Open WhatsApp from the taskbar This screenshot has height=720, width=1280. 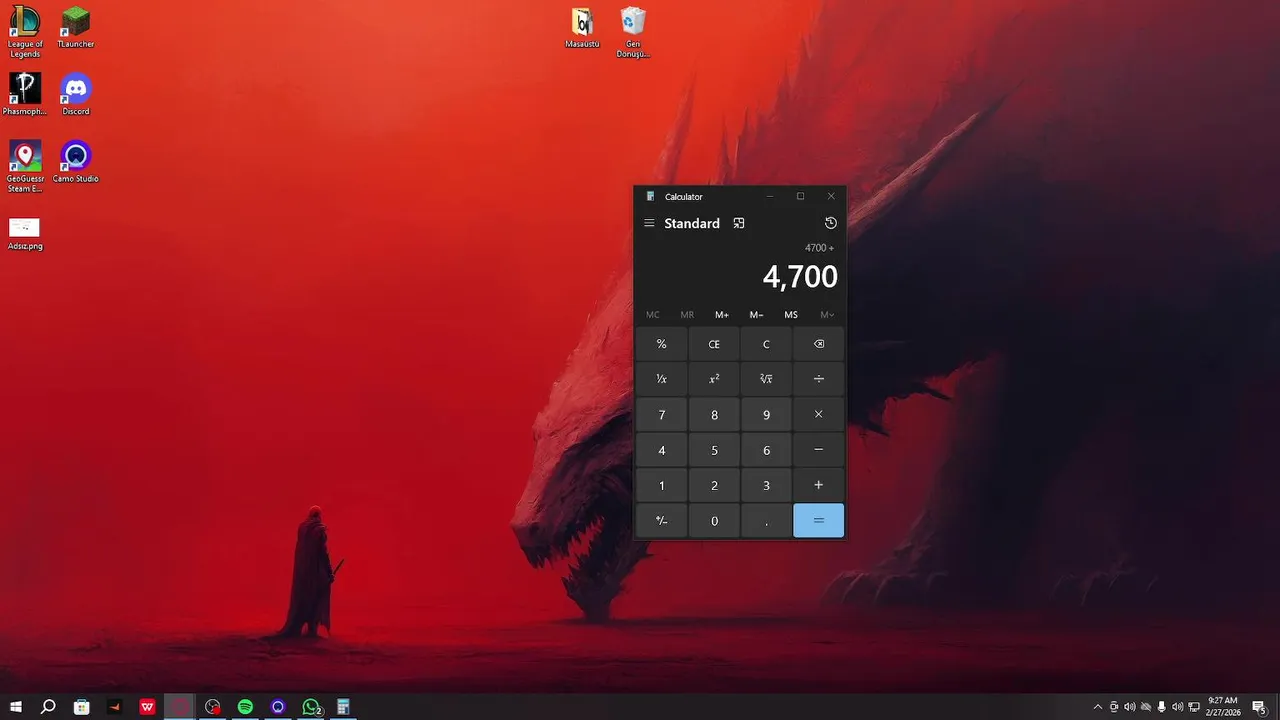tap(311, 707)
